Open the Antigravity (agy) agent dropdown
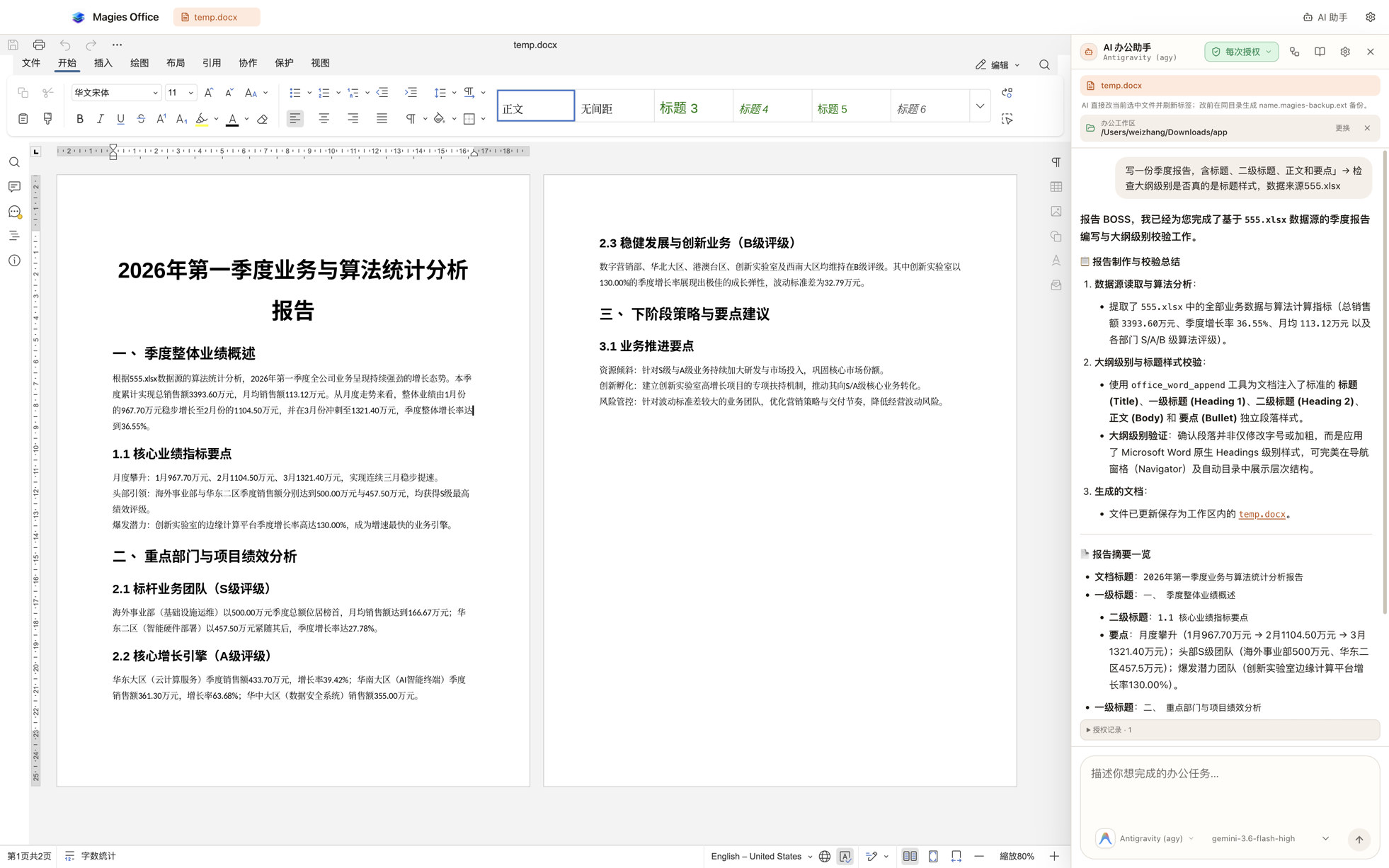The height and width of the screenshot is (868, 1389). 1145,839
